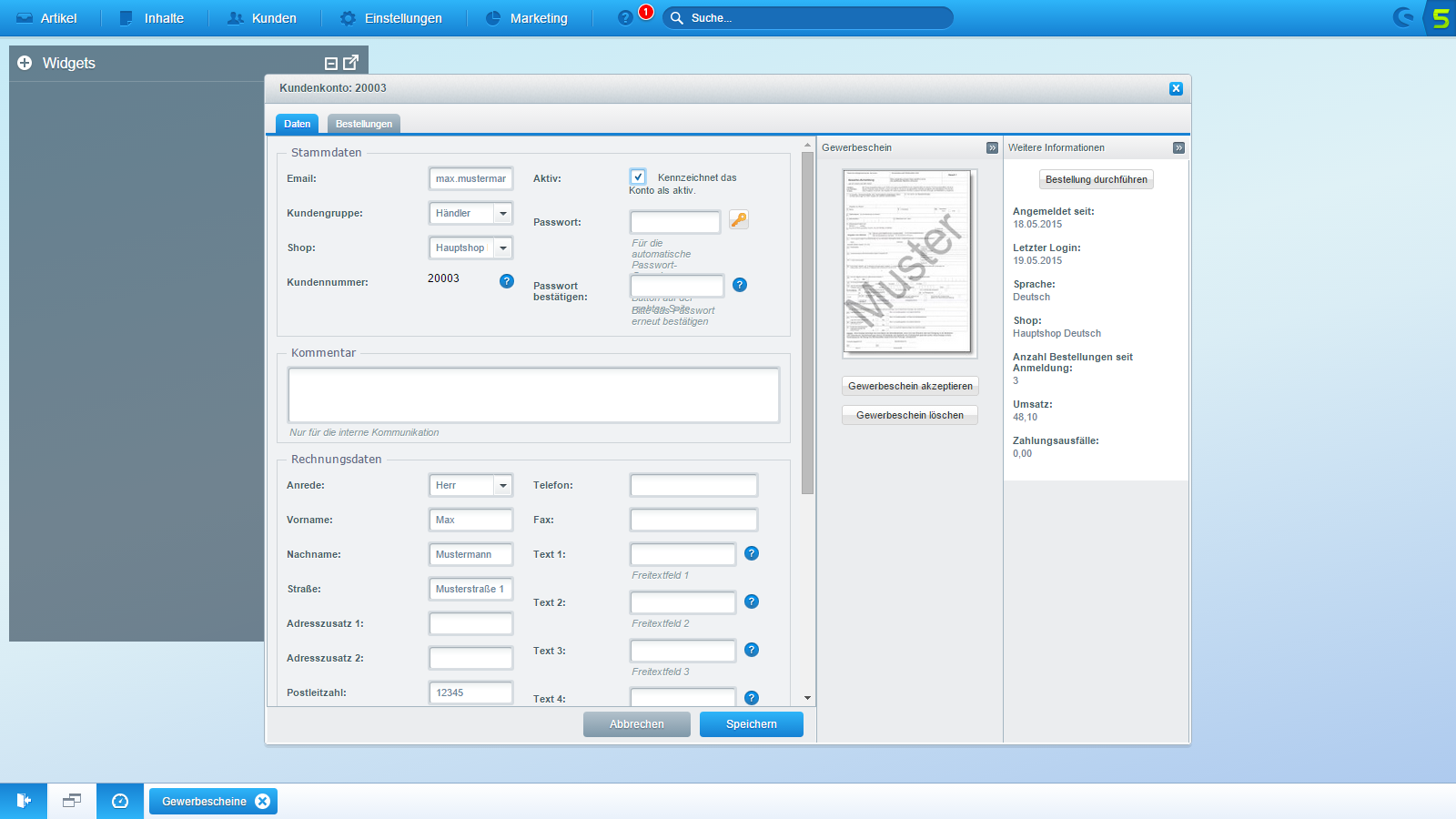Click the Speichern button
The image size is (1456, 819).
click(x=752, y=724)
